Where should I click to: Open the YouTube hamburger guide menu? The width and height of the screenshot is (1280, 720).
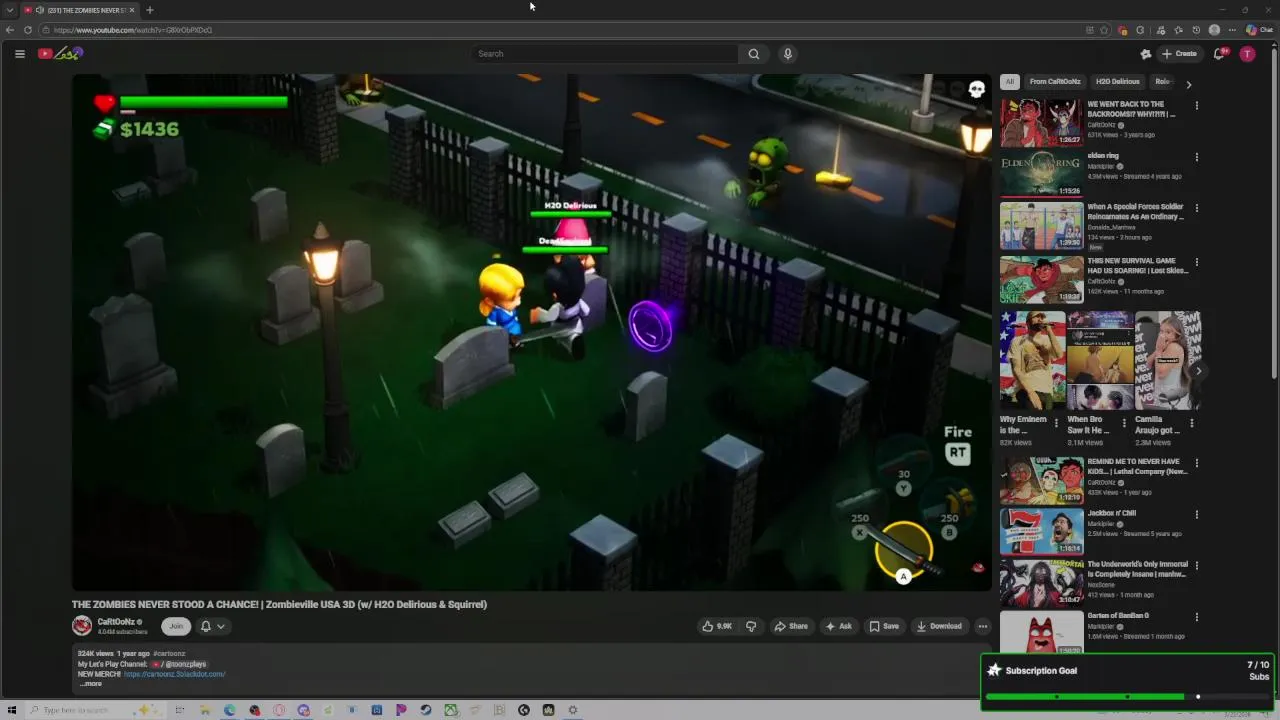(19, 54)
